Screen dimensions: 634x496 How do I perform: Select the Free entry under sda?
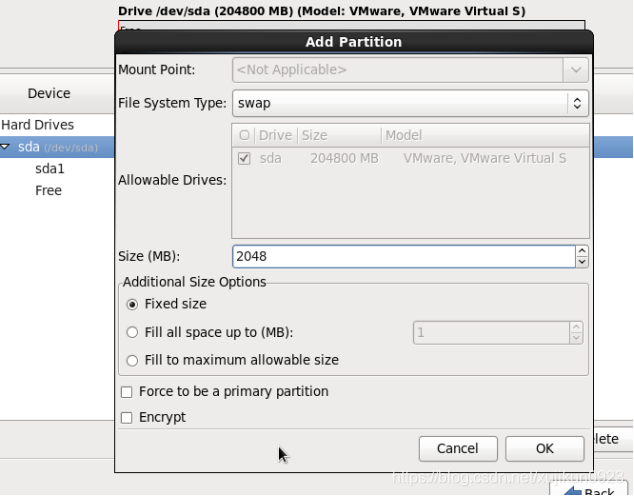(x=49, y=190)
